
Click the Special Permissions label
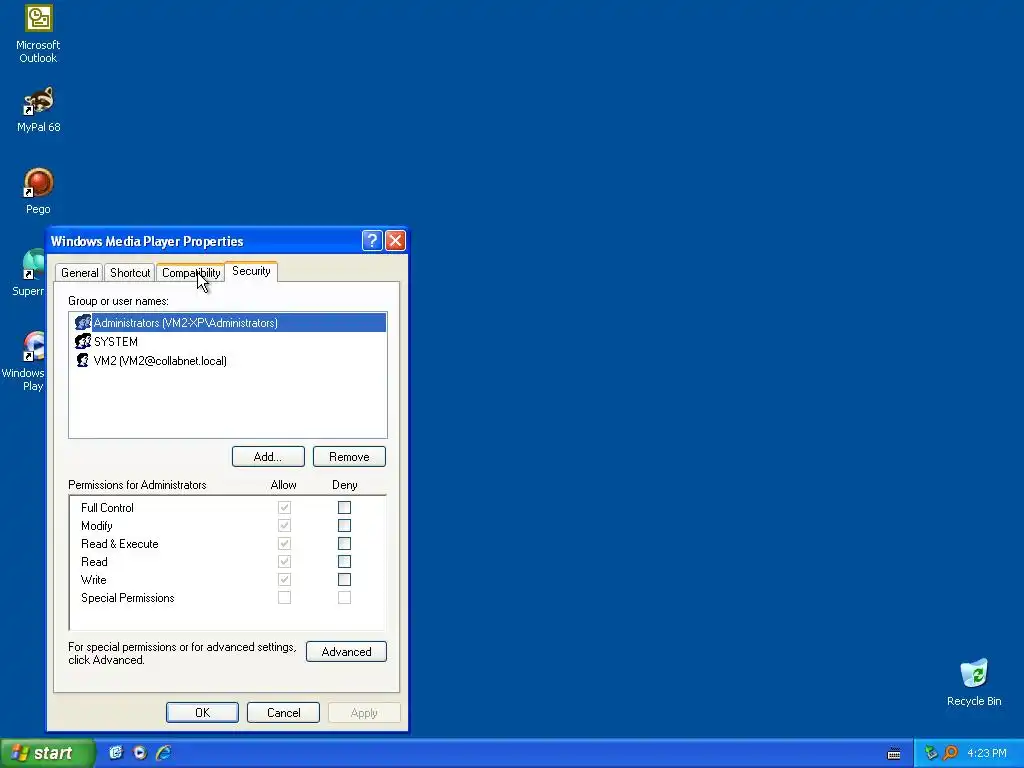coord(127,598)
